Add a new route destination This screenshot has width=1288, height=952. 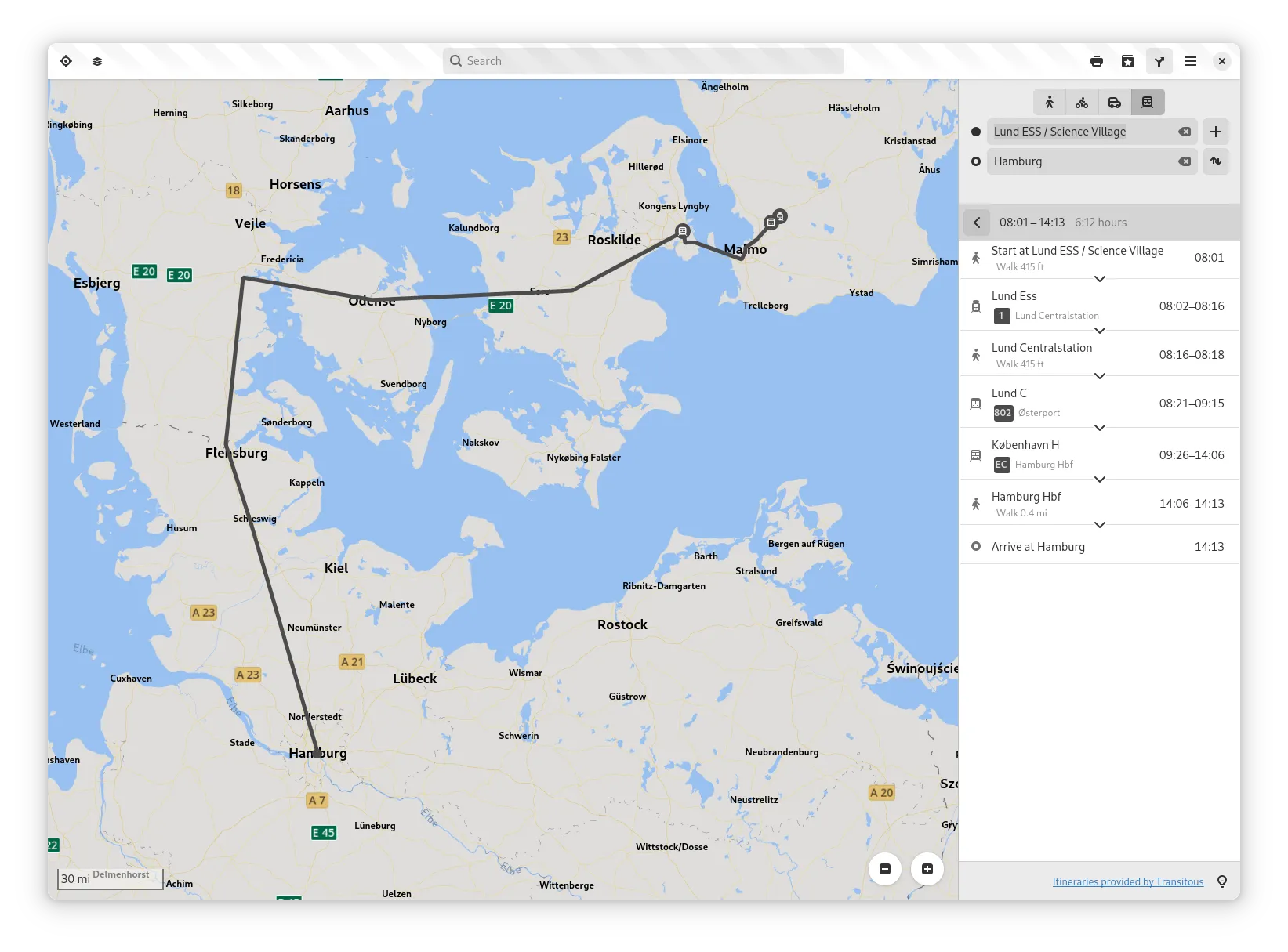(1216, 132)
